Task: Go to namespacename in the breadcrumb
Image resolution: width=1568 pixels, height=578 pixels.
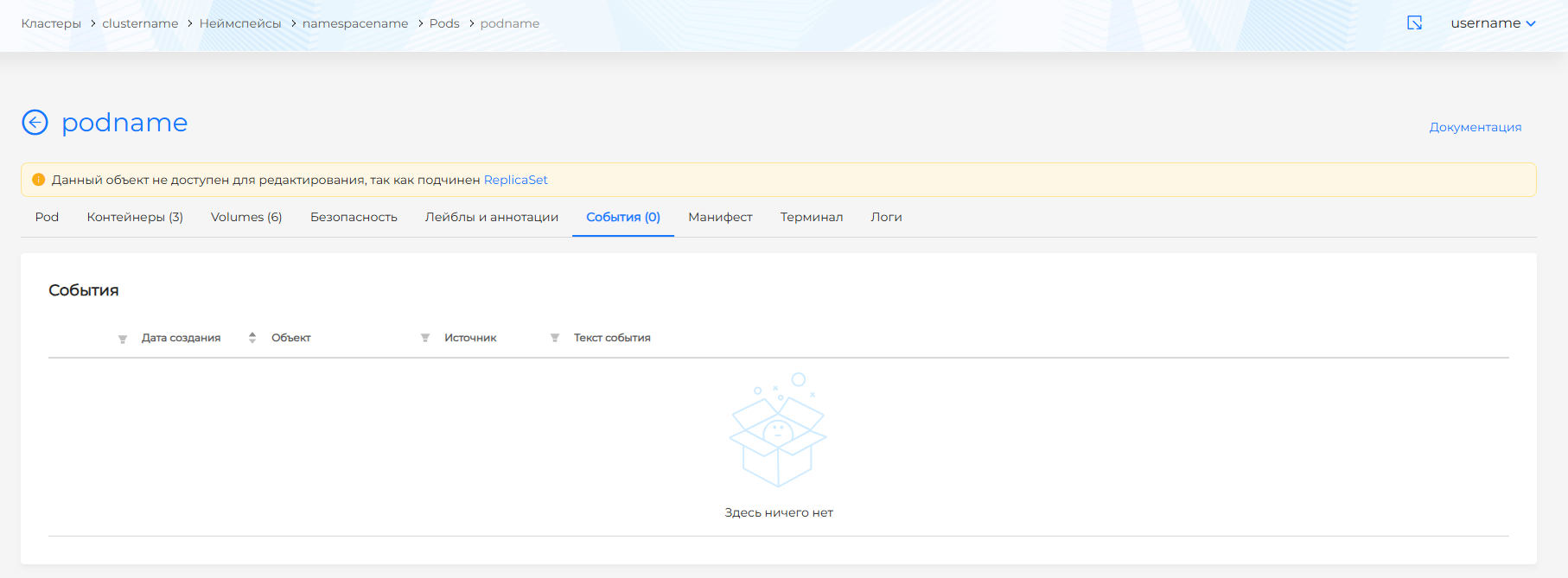Action: [354, 23]
